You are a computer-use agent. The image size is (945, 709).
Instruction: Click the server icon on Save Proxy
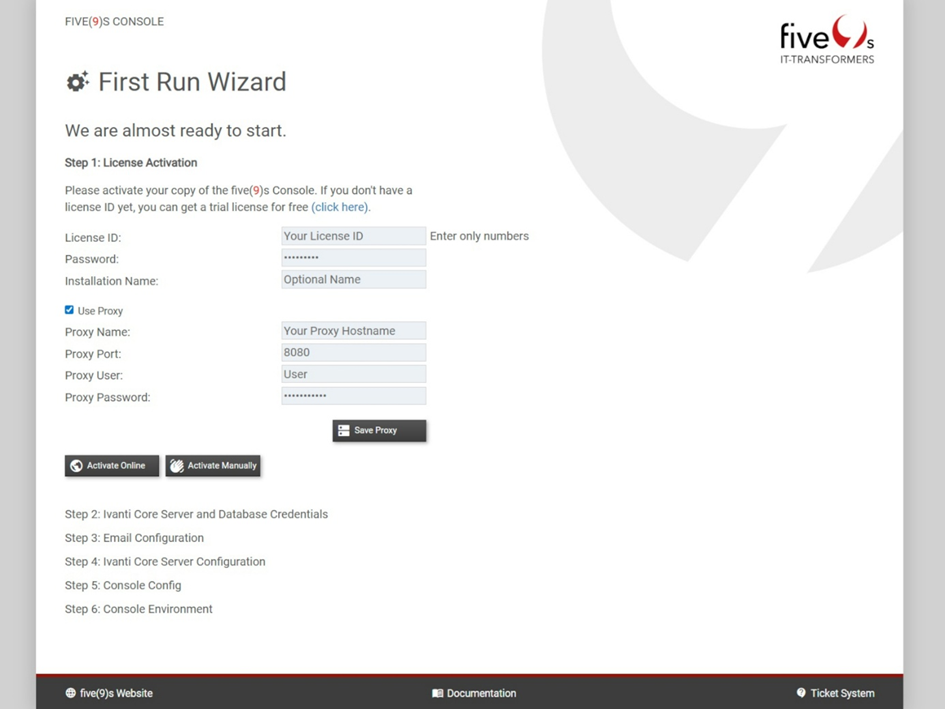click(x=344, y=430)
